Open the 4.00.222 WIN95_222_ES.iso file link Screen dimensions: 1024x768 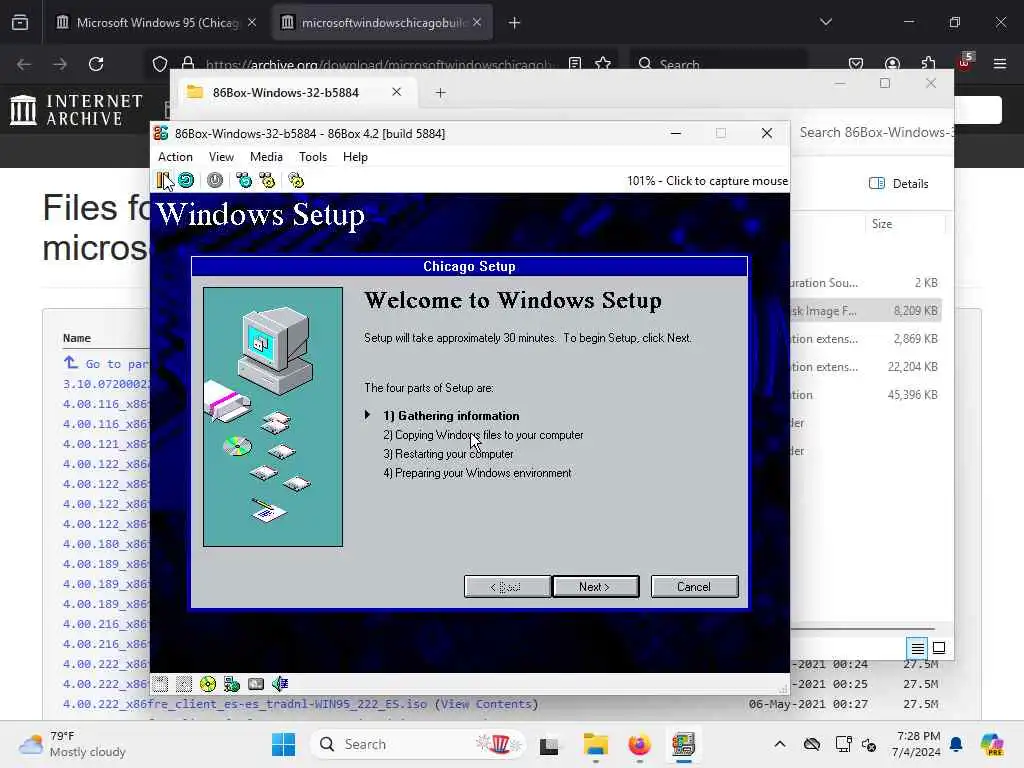click(x=245, y=704)
